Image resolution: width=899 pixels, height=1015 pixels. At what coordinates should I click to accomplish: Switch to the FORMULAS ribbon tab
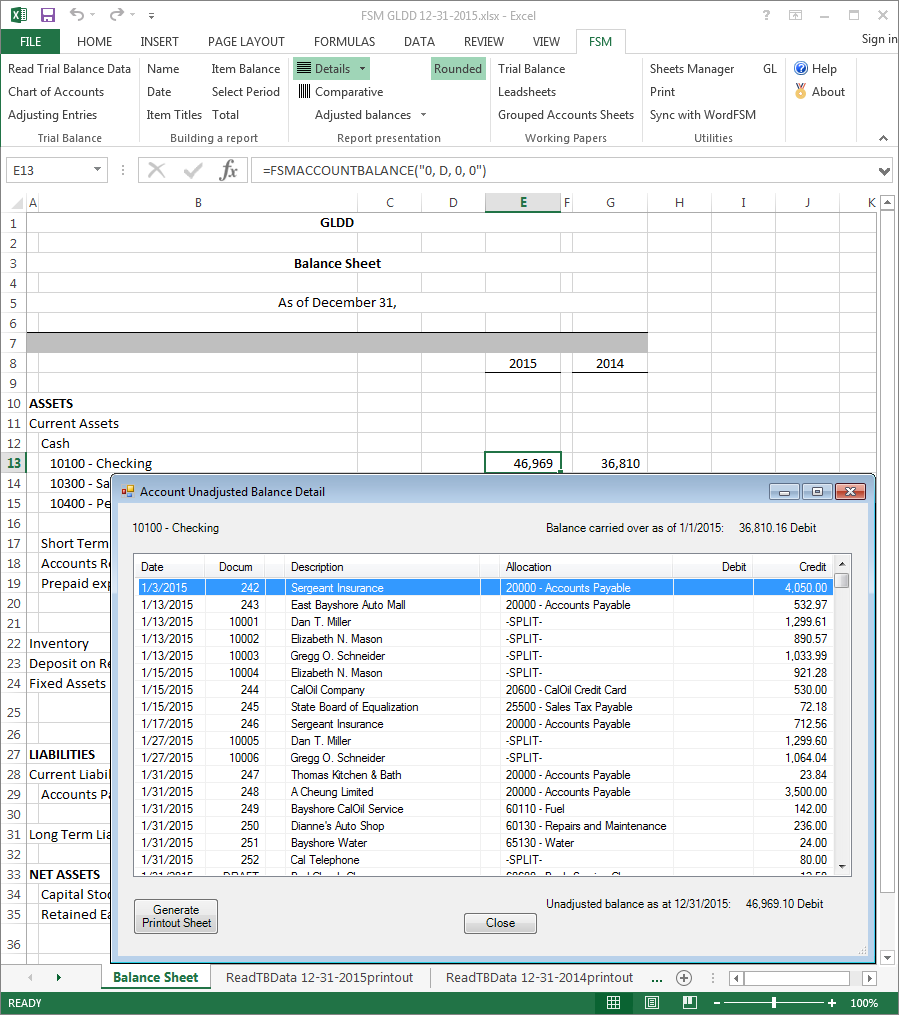[x=344, y=41]
